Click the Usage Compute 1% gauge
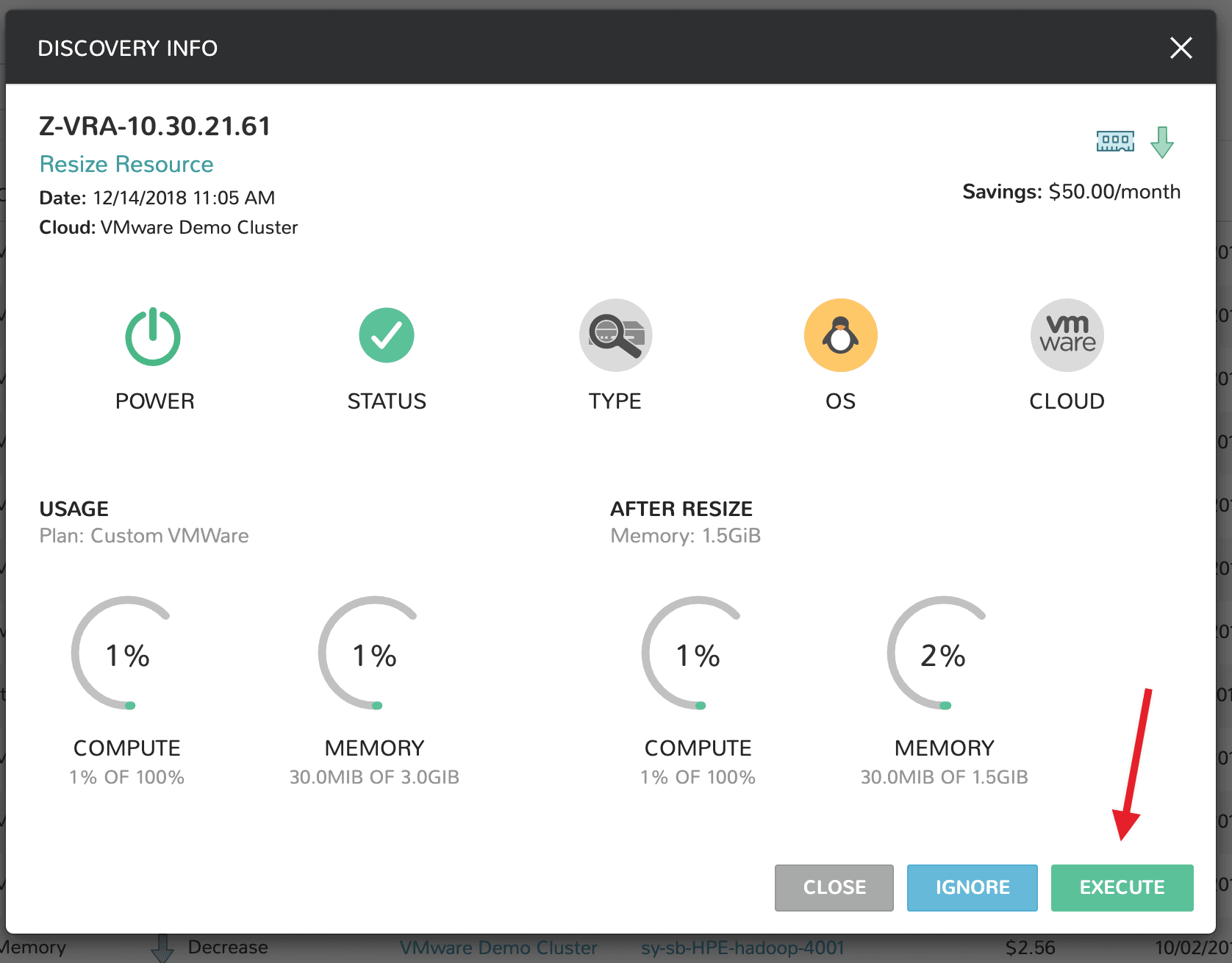The image size is (1232, 963). (127, 654)
